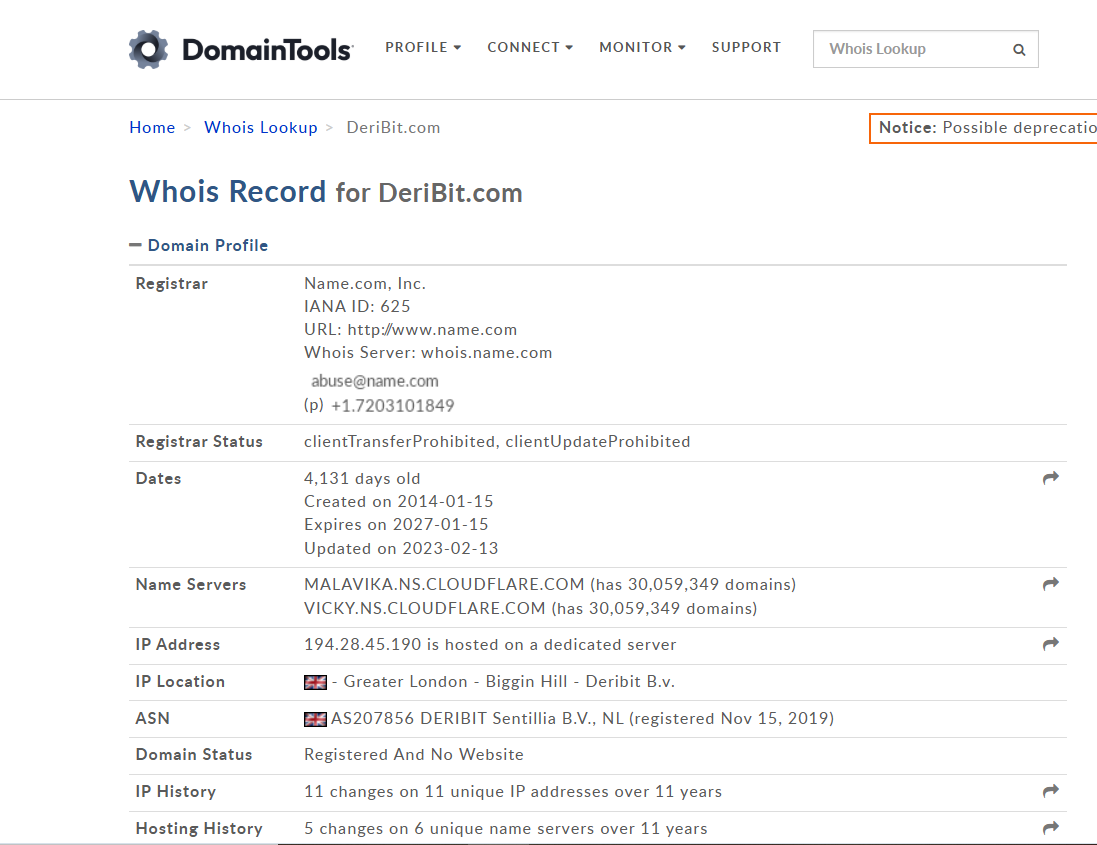Click DeriBit.com breadcrumb text

pyautogui.click(x=393, y=127)
